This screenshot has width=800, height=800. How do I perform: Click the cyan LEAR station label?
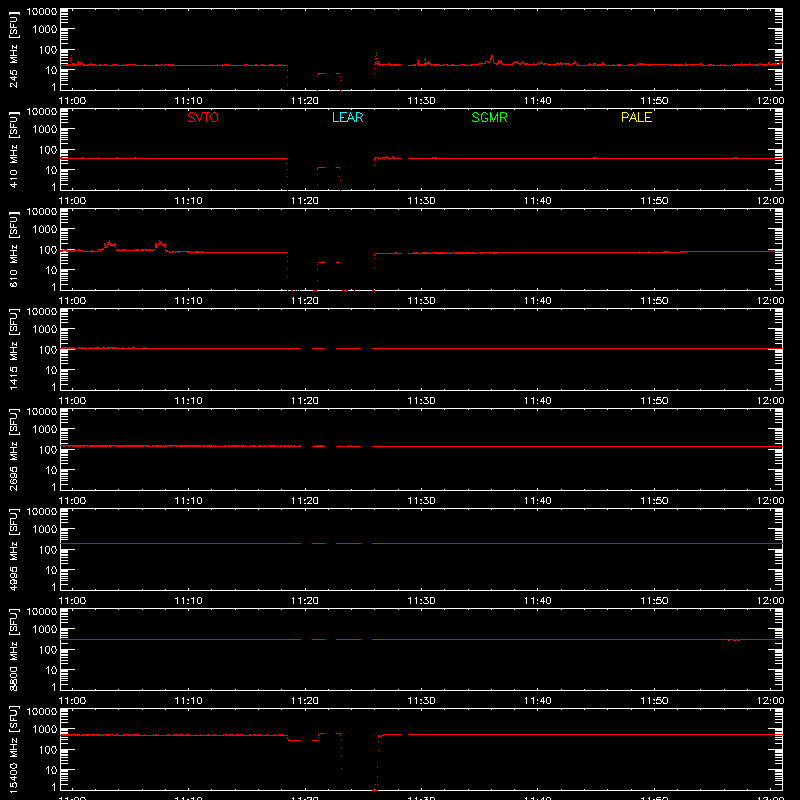pyautogui.click(x=347, y=117)
